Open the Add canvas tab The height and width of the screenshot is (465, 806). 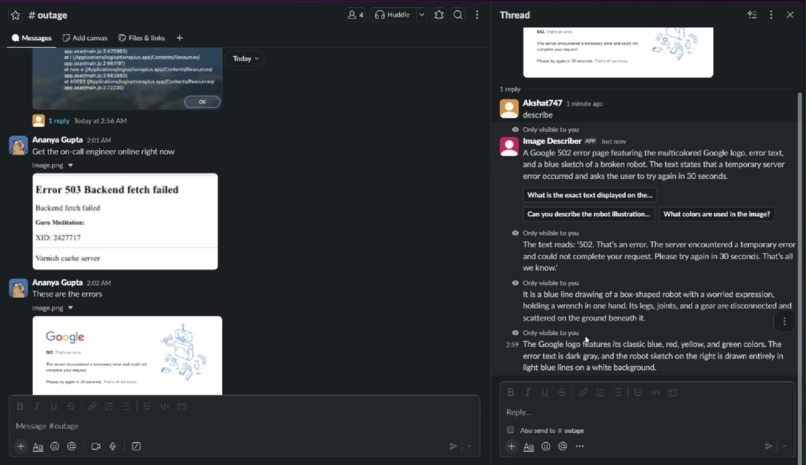(85, 38)
